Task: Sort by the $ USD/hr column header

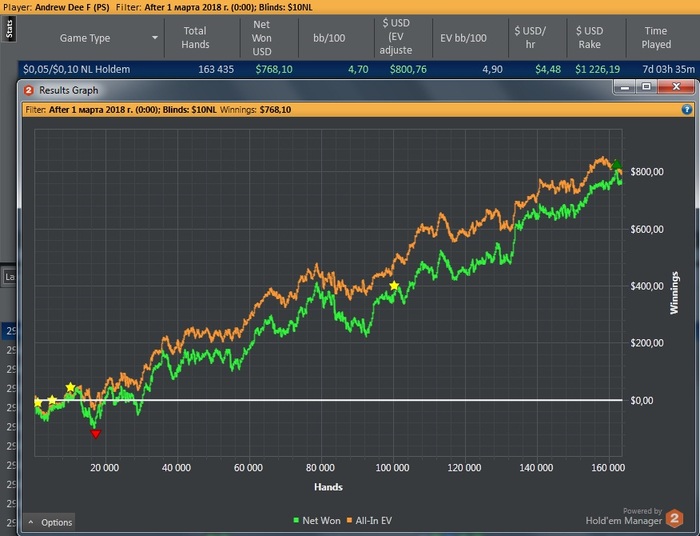Action: pyautogui.click(x=530, y=37)
